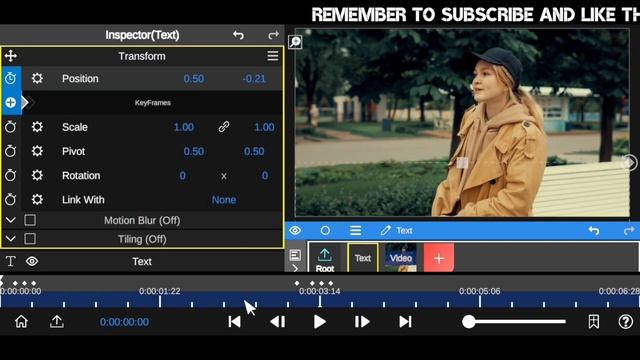Click Position X value 0.50
Viewport: 640px width, 360px height.
[x=193, y=79]
